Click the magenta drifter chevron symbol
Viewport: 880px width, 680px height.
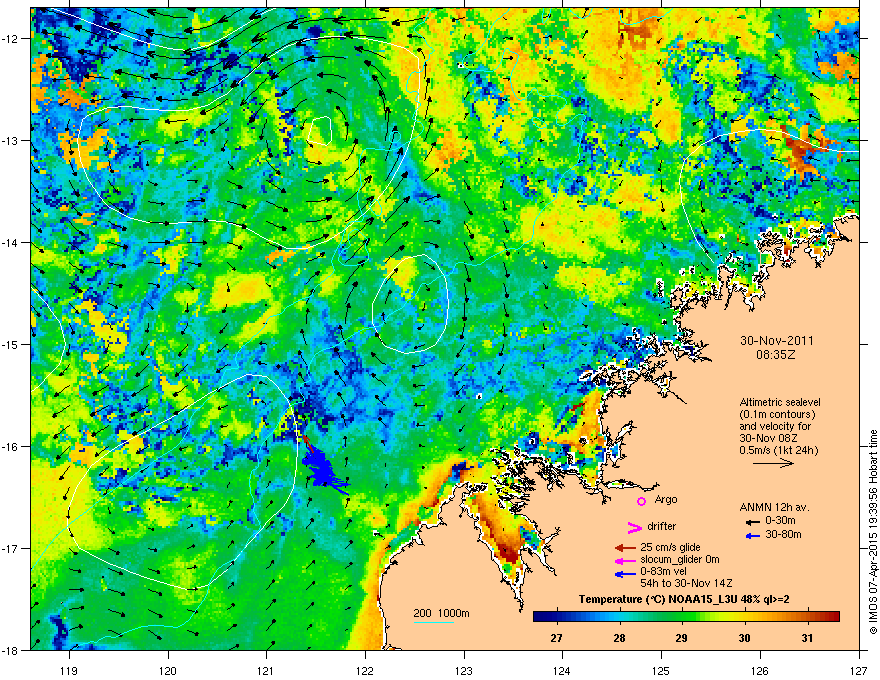(x=634, y=527)
